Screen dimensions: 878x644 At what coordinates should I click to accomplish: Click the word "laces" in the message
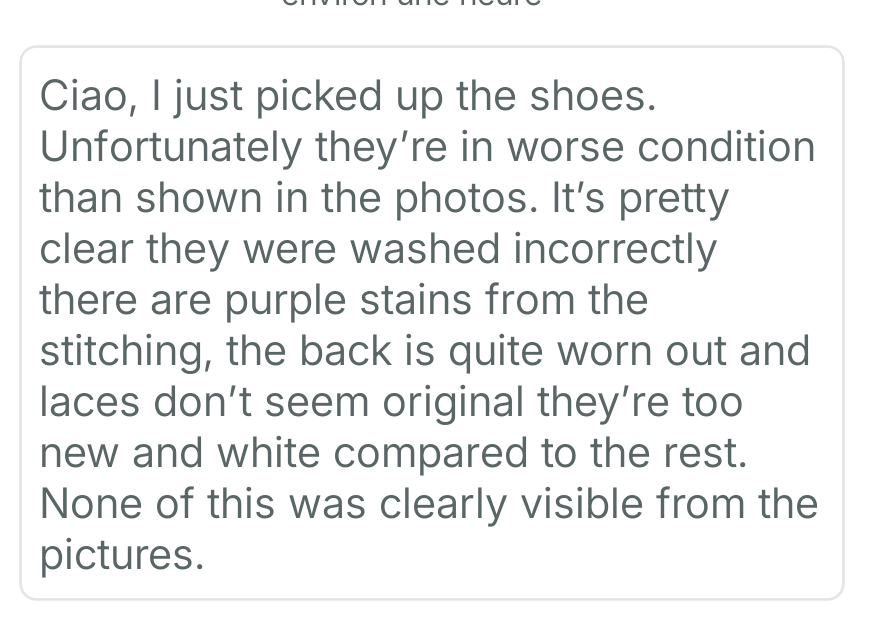click(x=87, y=402)
